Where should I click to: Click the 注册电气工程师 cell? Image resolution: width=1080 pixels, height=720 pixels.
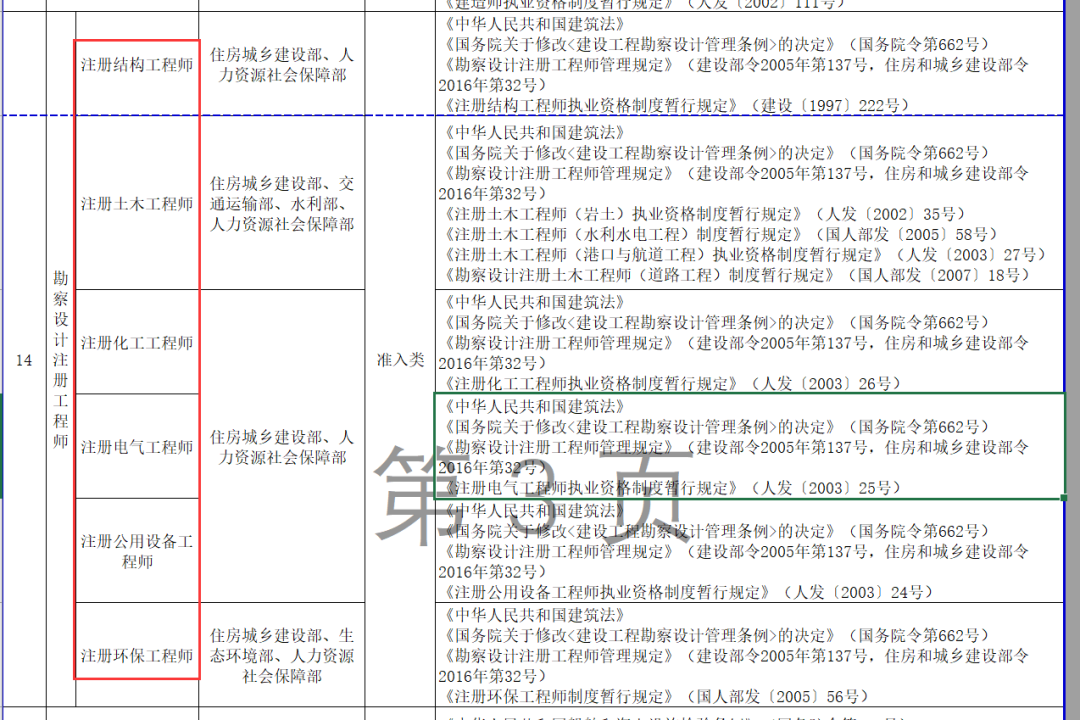(137, 447)
